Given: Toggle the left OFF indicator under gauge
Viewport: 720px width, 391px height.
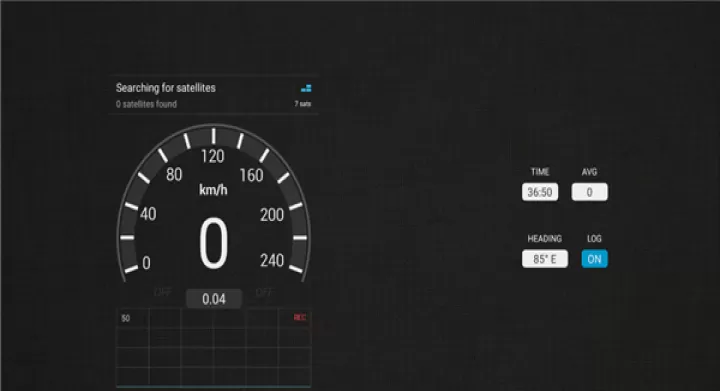Looking at the screenshot, I should coord(163,292).
